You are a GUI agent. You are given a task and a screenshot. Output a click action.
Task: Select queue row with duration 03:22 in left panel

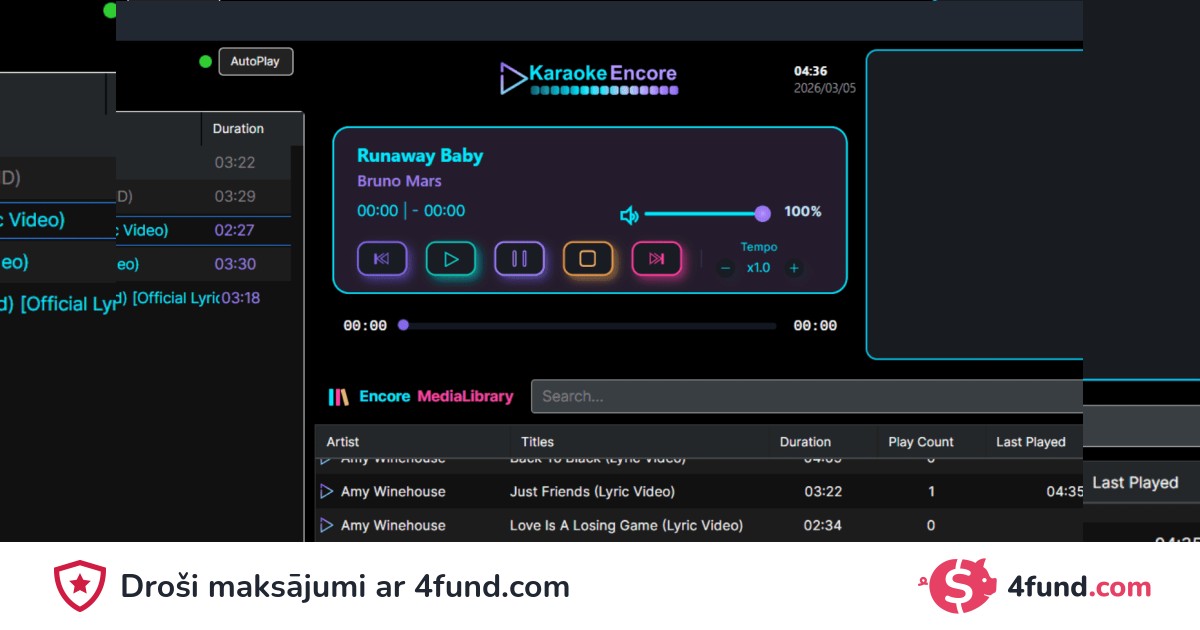click(x=203, y=162)
